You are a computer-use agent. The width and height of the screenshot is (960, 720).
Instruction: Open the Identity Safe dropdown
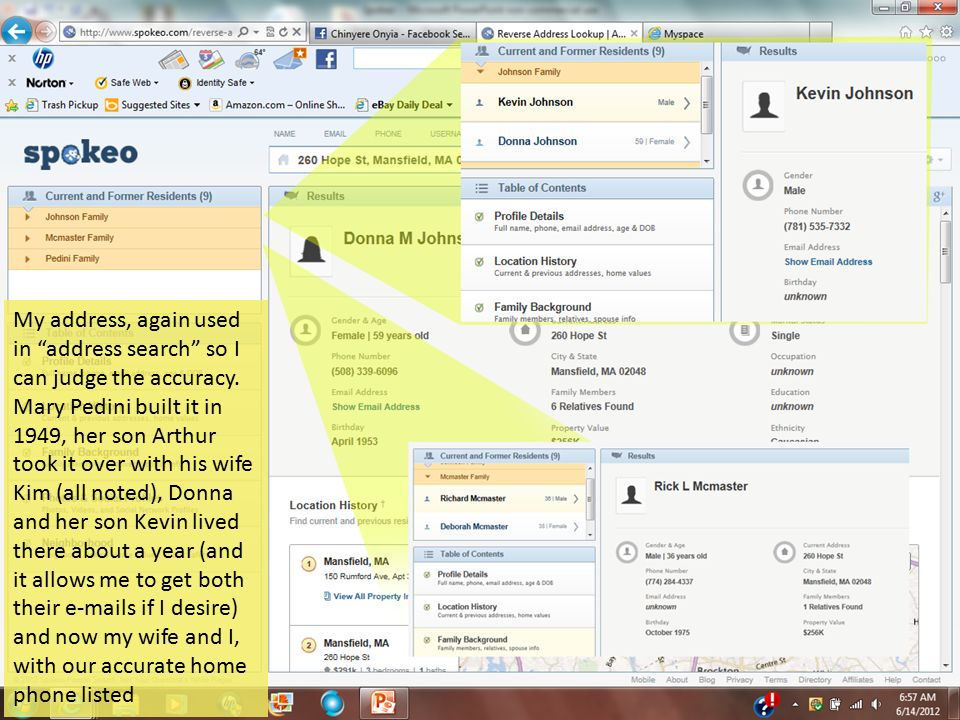coord(216,82)
